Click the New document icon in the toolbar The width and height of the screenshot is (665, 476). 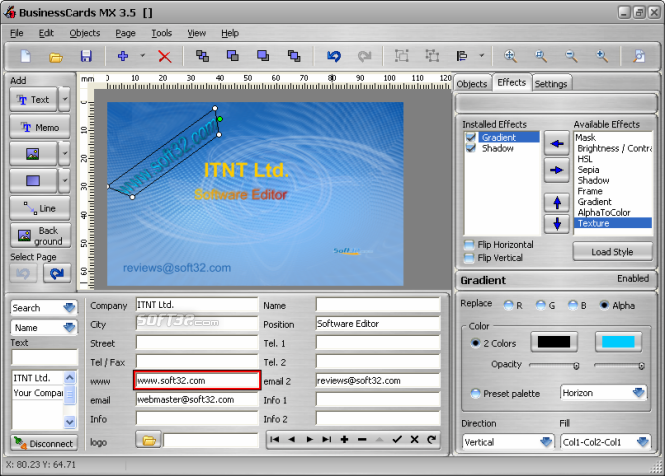click(x=25, y=56)
